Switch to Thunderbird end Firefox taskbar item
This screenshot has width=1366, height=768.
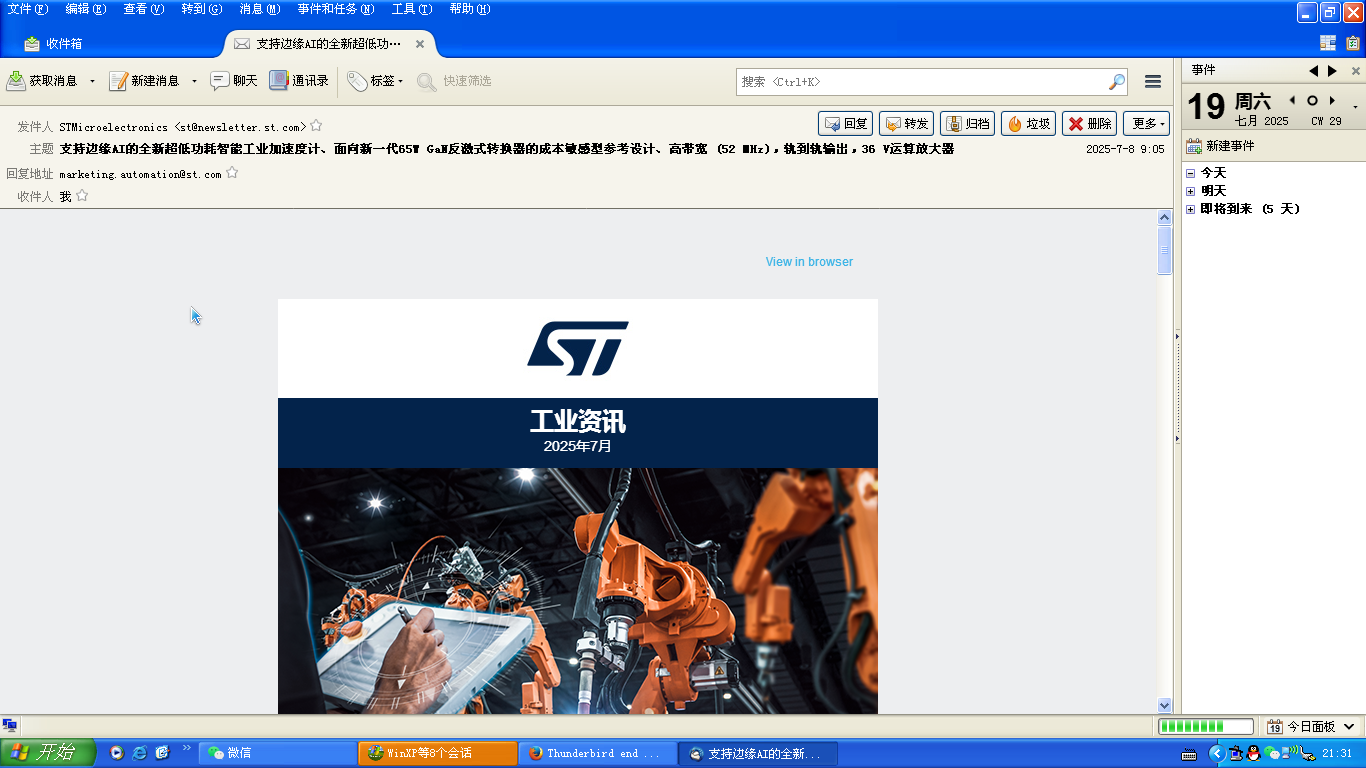(x=598, y=753)
